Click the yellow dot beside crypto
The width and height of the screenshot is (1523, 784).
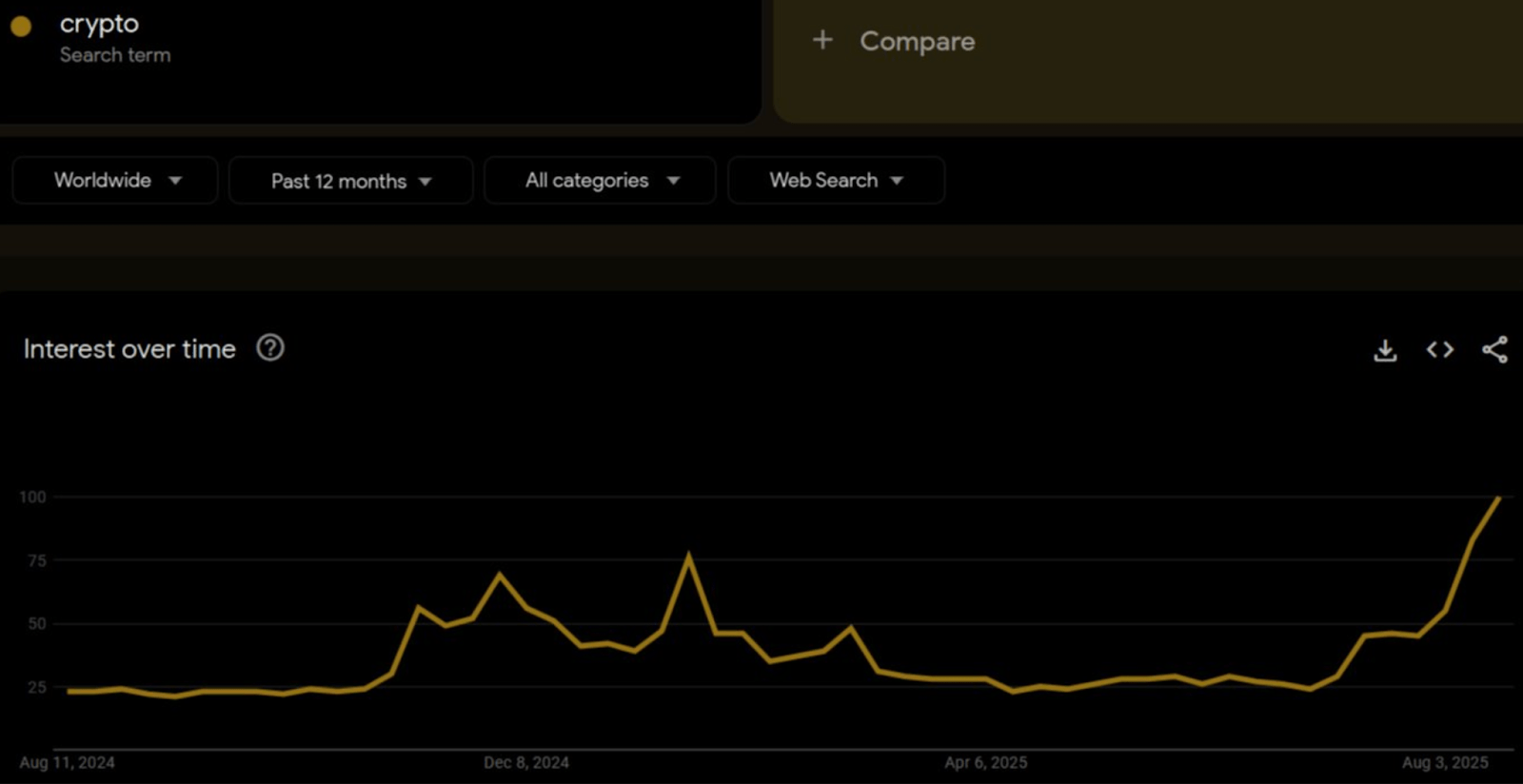tap(21, 27)
